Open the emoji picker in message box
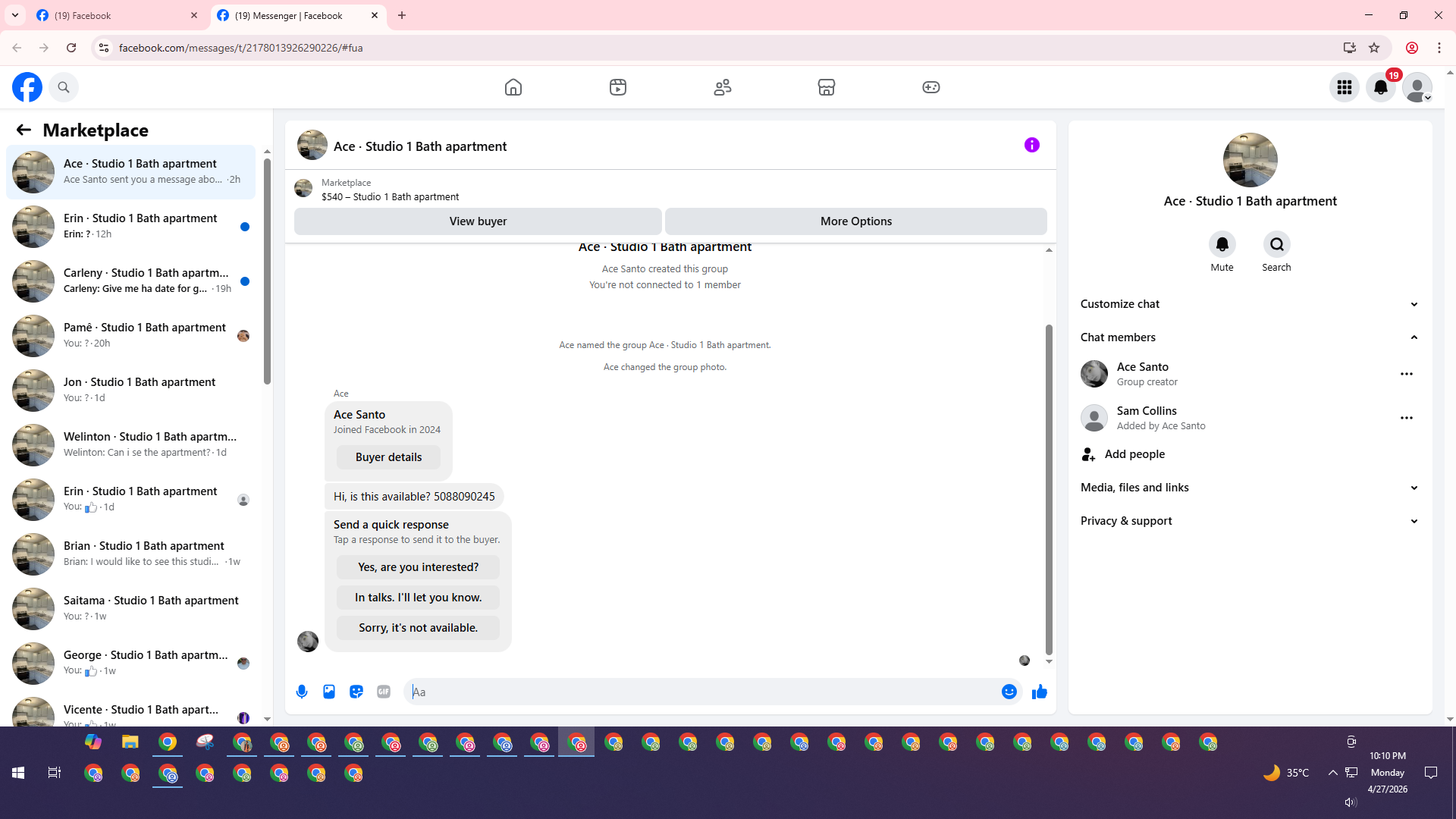 pos(1009,692)
